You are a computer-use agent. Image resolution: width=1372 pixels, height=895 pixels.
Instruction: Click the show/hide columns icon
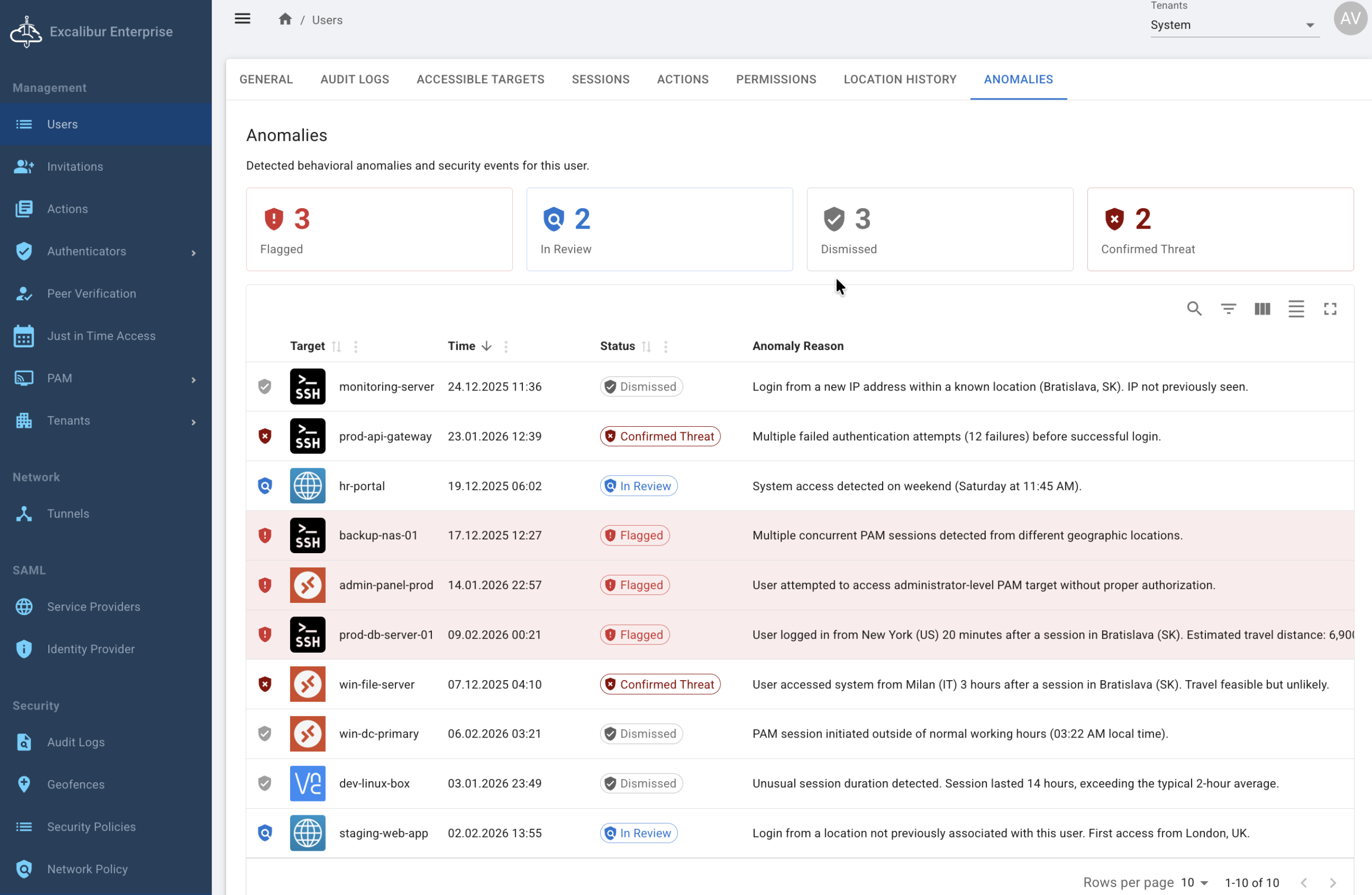pyautogui.click(x=1262, y=309)
